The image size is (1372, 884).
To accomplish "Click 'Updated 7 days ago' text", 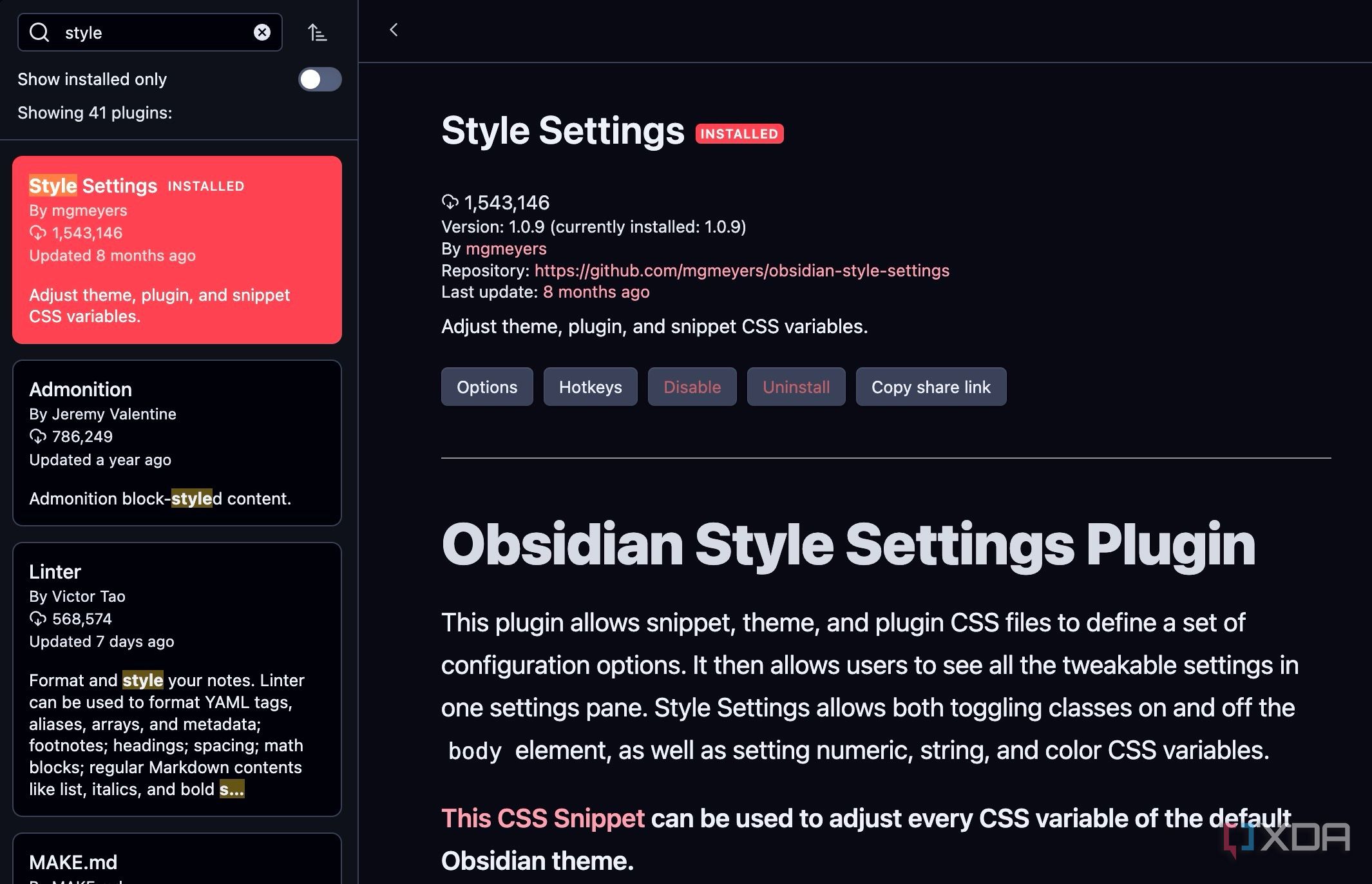I will (102, 641).
